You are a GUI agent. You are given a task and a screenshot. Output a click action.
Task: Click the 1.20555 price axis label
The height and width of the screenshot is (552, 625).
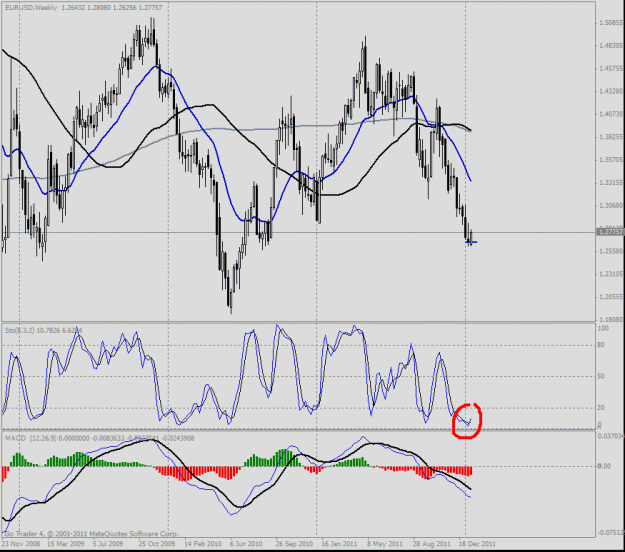click(611, 297)
